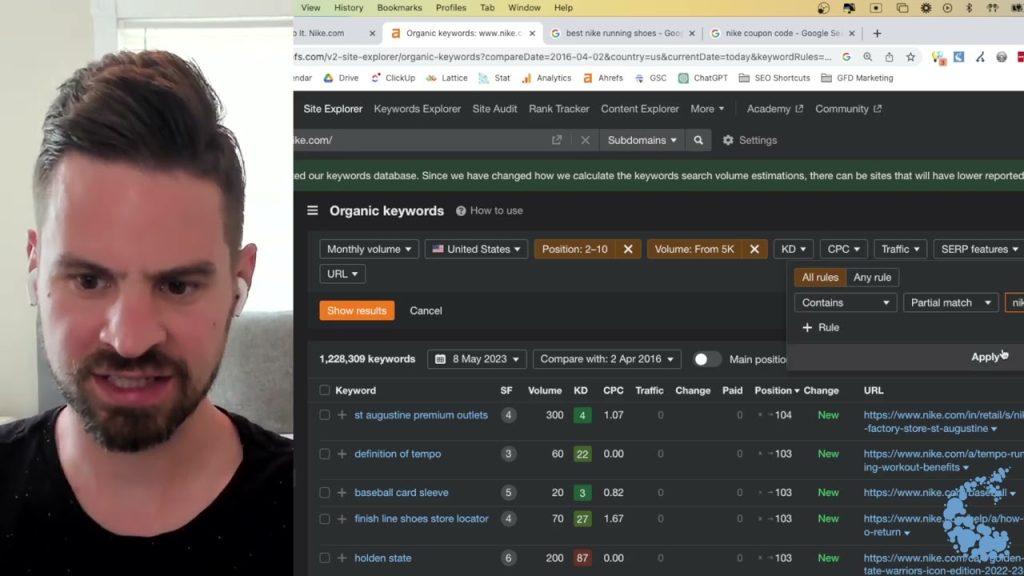The image size is (1024, 576).
Task: Click the search magnifier button beside Subdomains
Action: point(698,140)
